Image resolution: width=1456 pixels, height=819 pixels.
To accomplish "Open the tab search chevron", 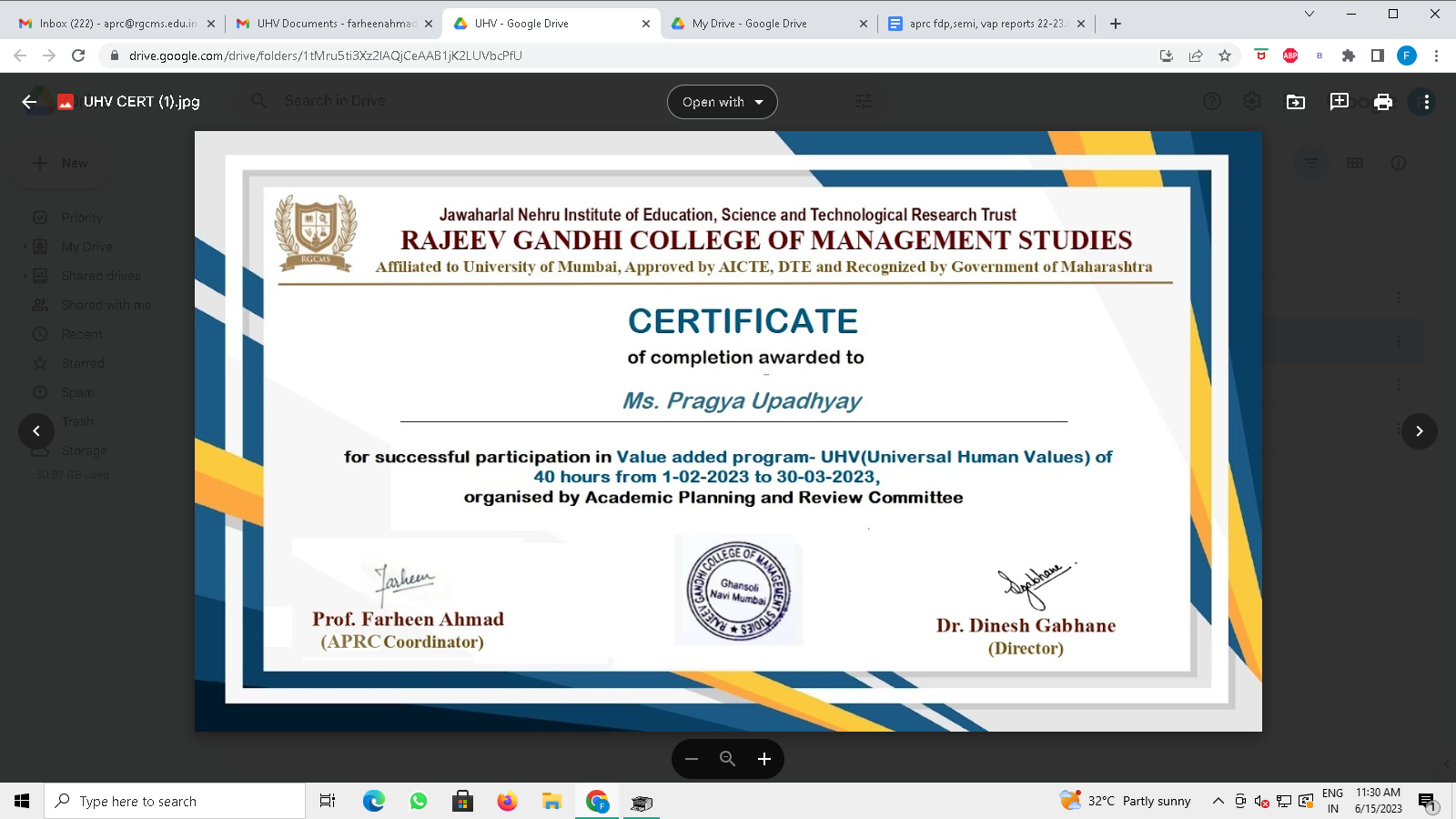I will click(1309, 14).
